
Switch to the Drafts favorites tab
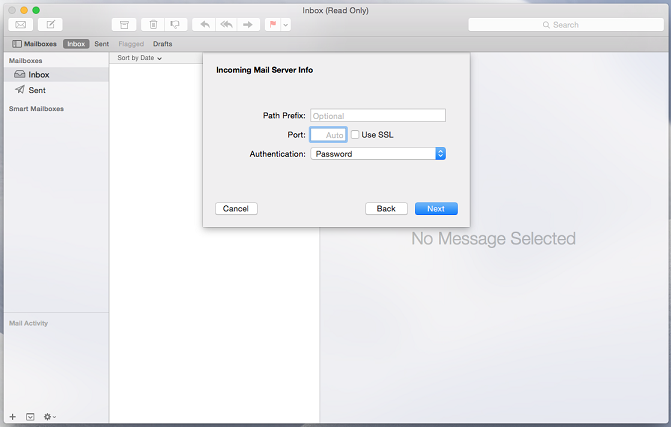click(x=162, y=44)
